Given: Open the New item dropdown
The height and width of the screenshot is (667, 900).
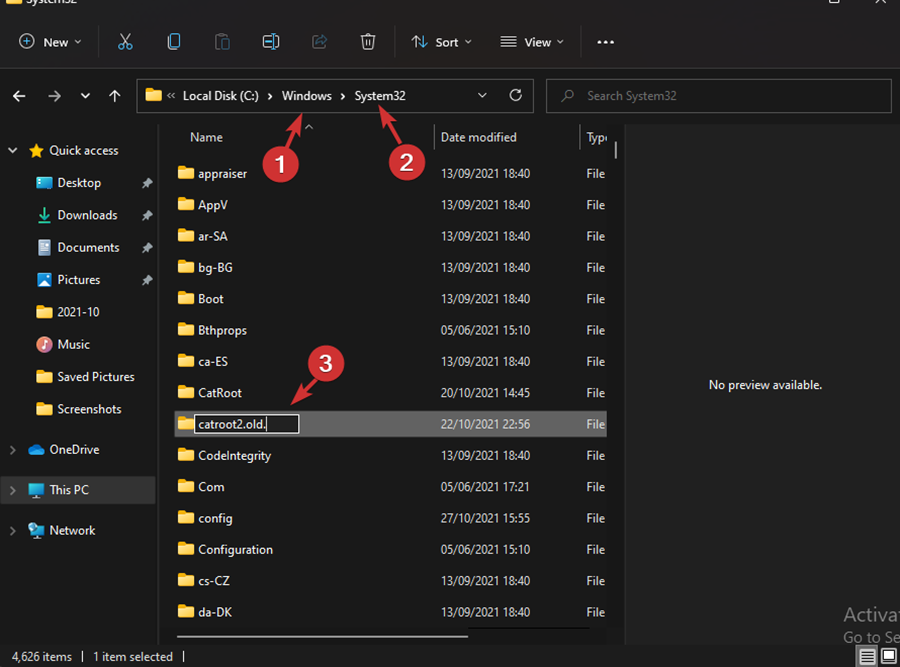Looking at the screenshot, I should (51, 42).
